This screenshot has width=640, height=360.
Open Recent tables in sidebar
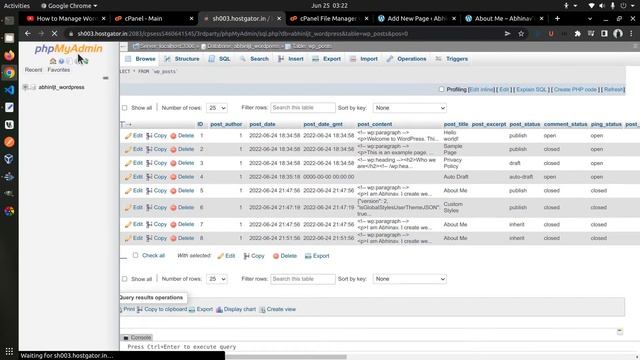(x=33, y=70)
